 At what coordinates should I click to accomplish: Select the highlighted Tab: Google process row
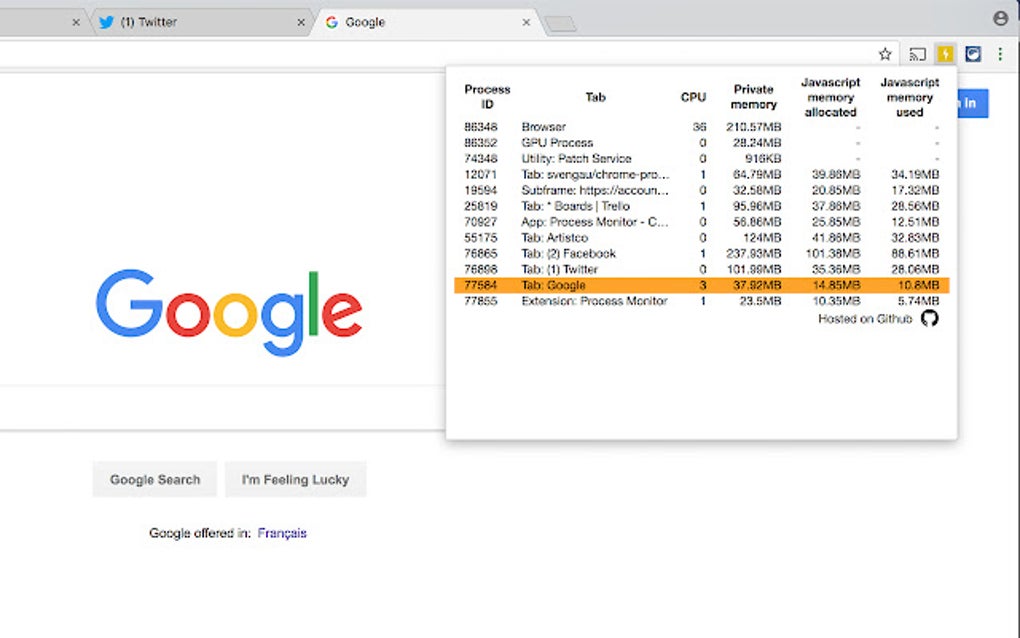click(701, 285)
